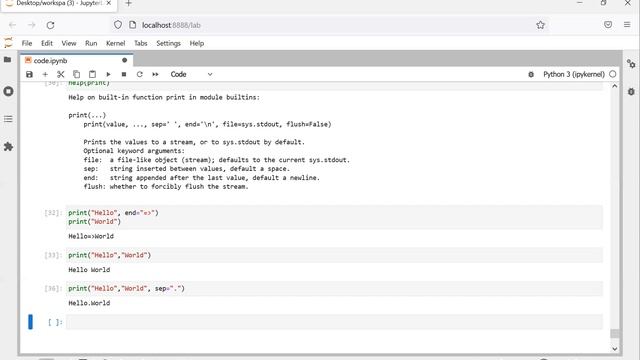The height and width of the screenshot is (360, 640).
Task: Click the kernel status circle indicator
Action: coord(612,74)
